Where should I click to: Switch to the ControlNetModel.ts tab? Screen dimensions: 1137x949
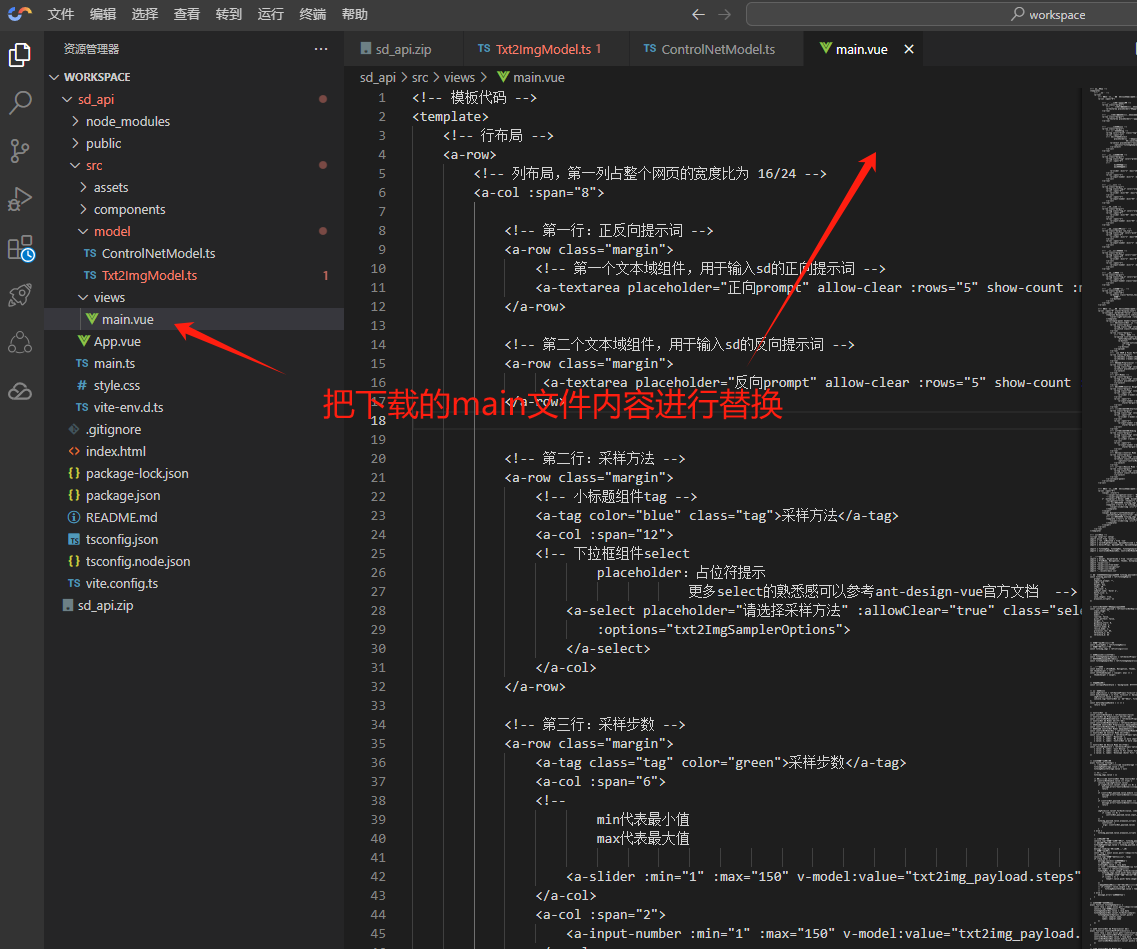pyautogui.click(x=717, y=49)
